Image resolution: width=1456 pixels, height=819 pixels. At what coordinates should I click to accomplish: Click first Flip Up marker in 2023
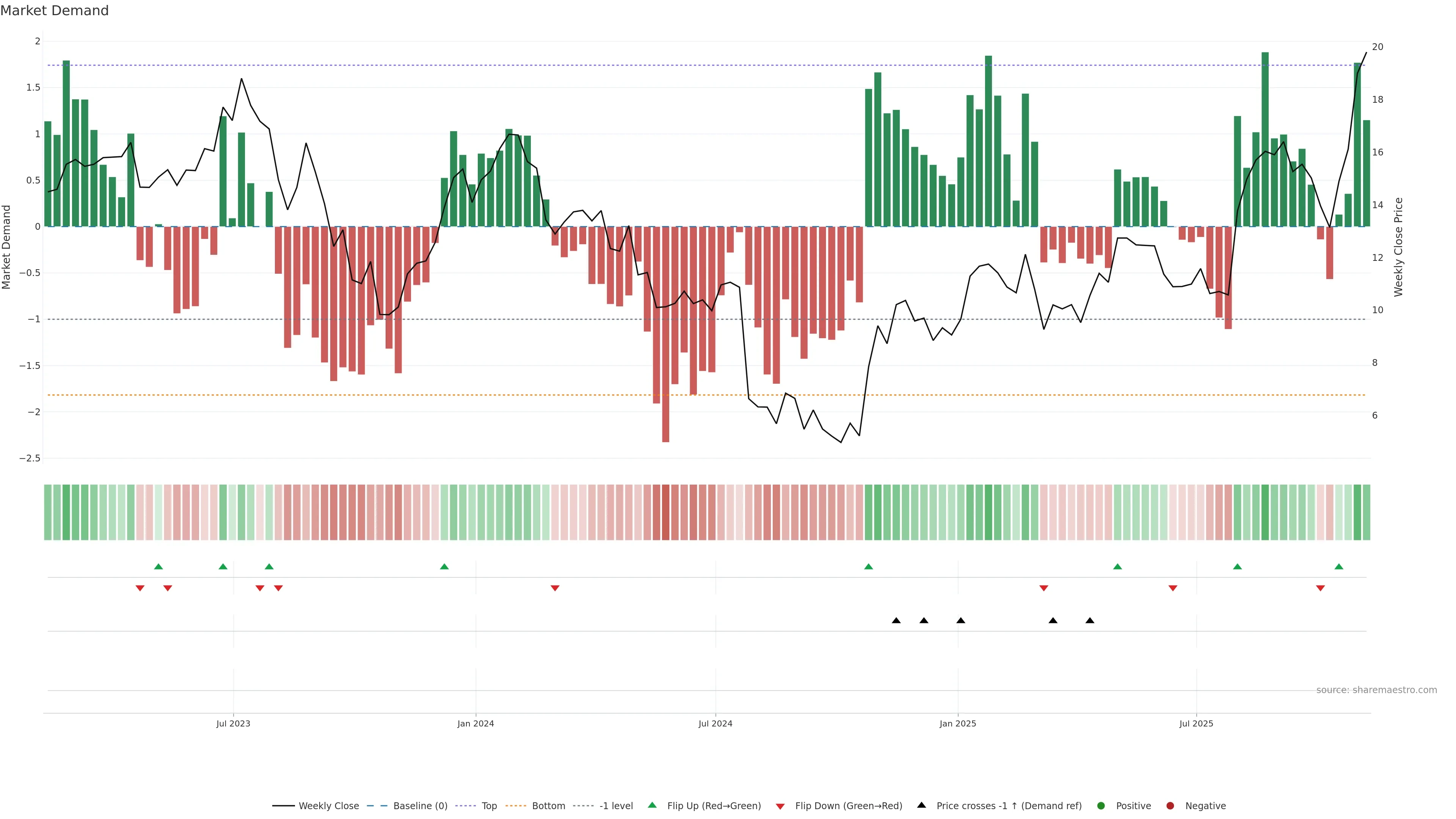click(158, 566)
